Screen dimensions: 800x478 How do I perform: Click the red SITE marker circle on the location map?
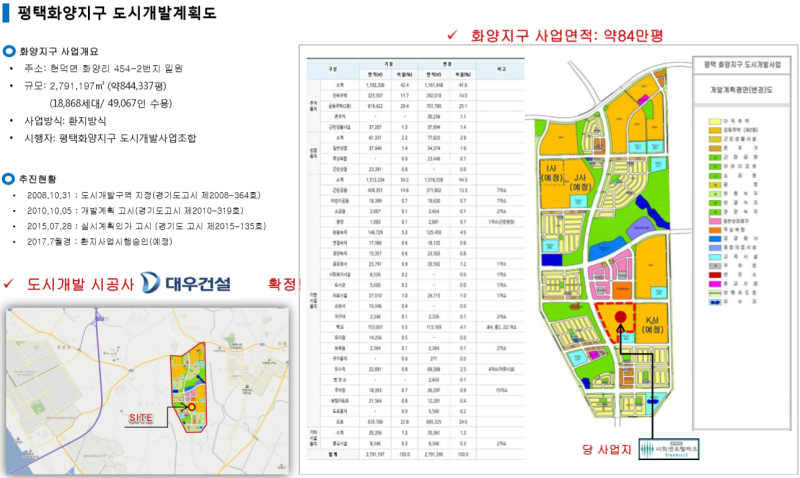pyautogui.click(x=191, y=407)
